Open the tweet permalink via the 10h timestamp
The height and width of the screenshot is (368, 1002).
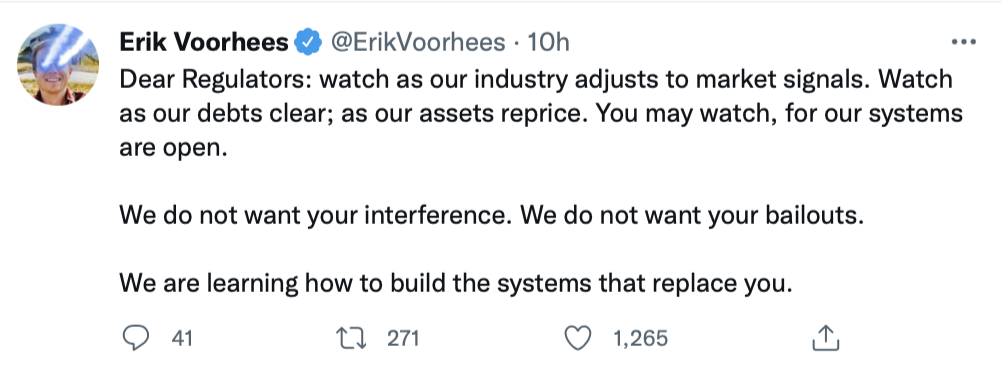[x=548, y=43]
